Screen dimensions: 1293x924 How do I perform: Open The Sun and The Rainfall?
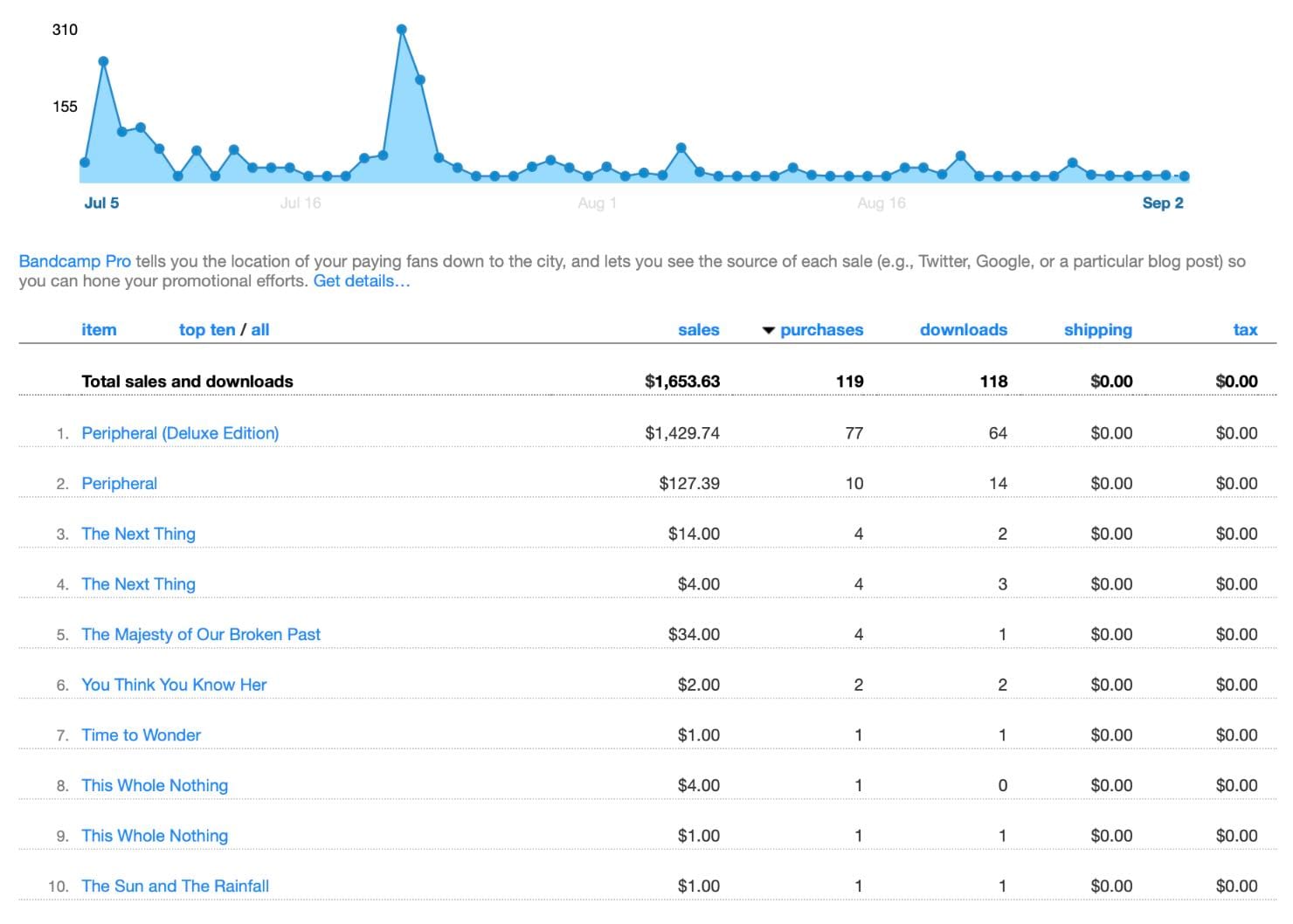click(x=175, y=886)
